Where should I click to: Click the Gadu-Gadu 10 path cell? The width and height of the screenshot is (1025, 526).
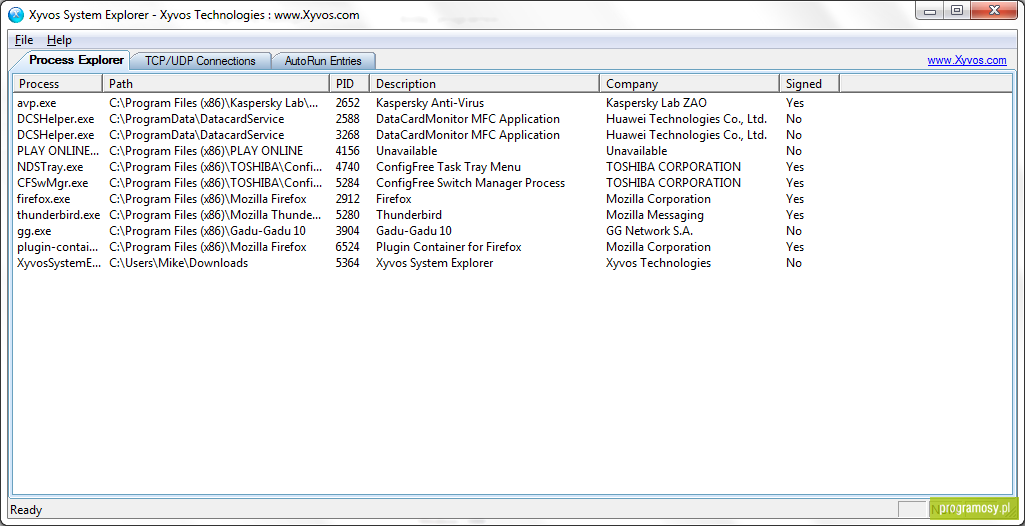click(x=207, y=231)
